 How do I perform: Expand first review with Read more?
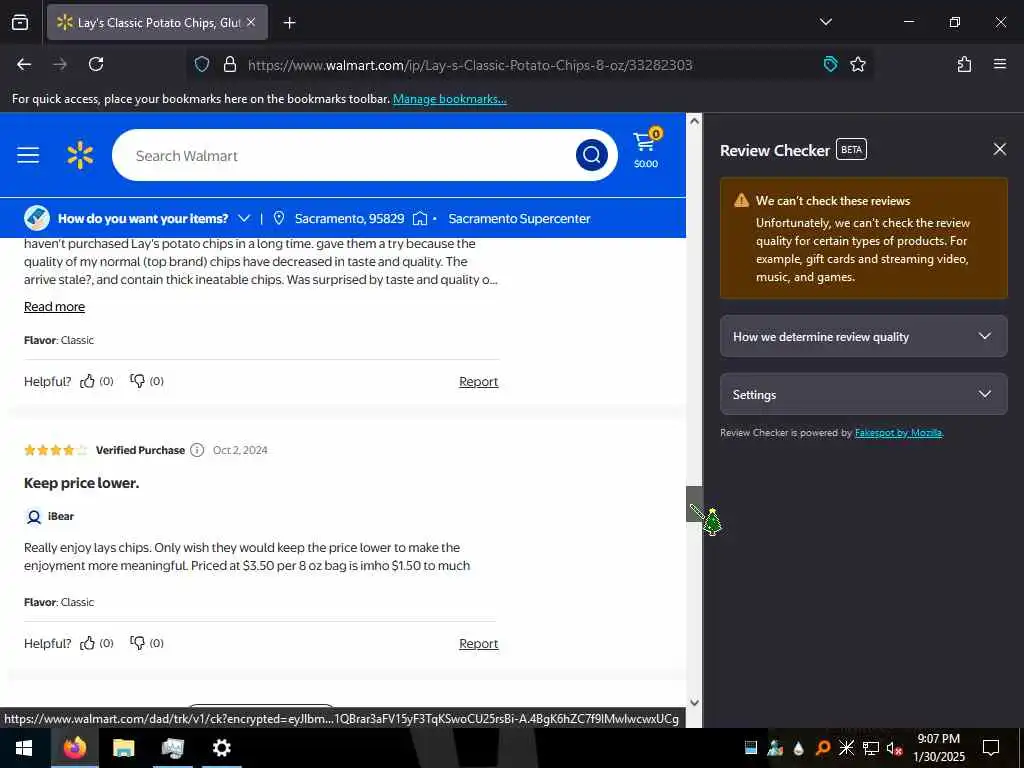[x=54, y=307]
